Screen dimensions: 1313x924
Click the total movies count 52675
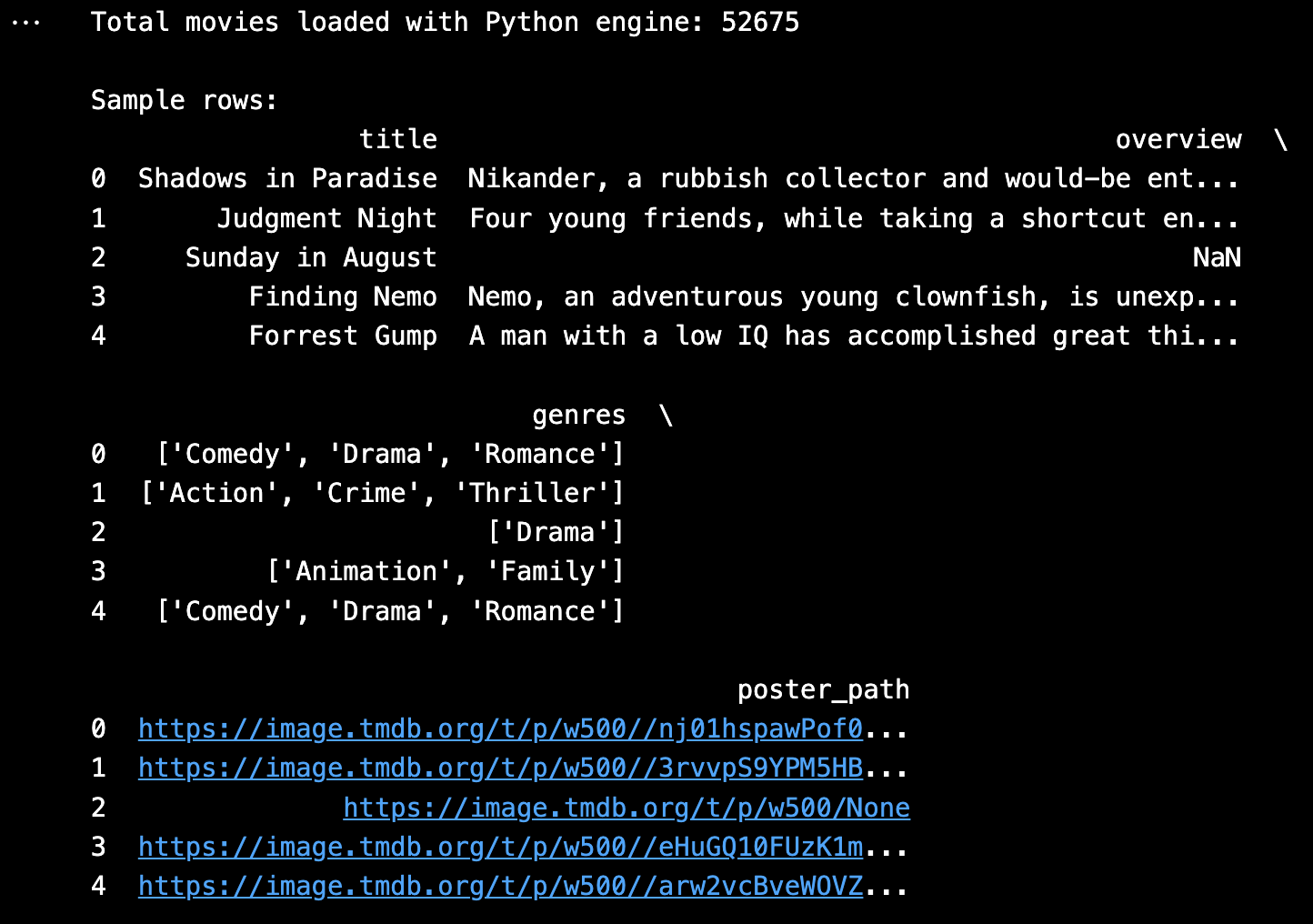tap(760, 23)
